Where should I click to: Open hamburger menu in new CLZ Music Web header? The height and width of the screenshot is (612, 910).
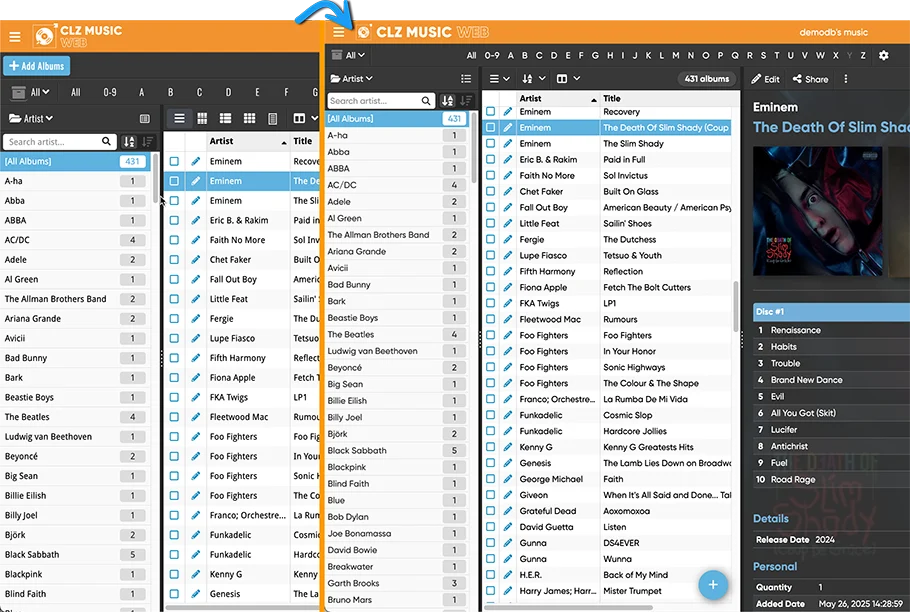click(339, 32)
